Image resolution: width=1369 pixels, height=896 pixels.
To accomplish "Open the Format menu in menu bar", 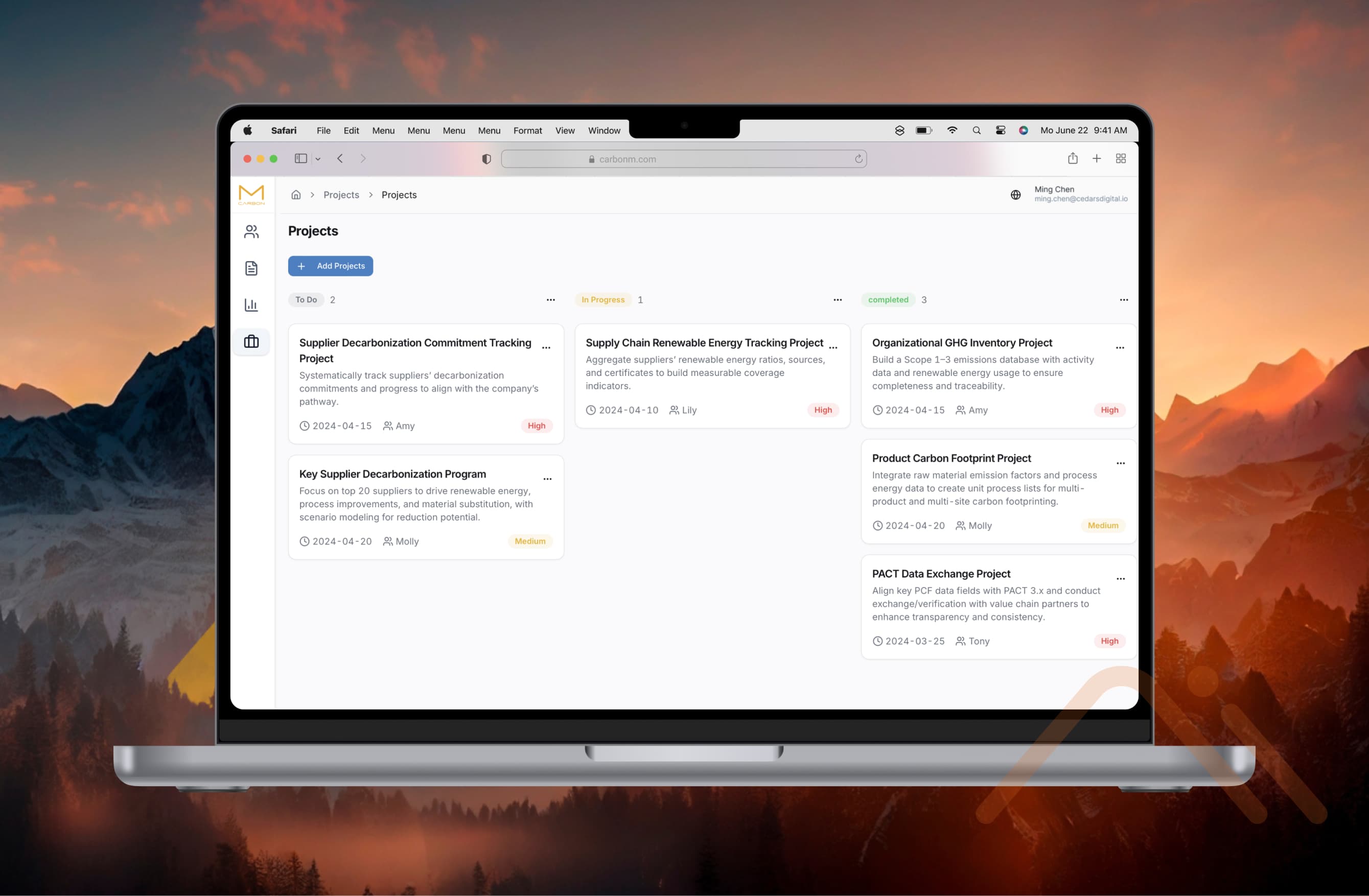I will pos(527,131).
